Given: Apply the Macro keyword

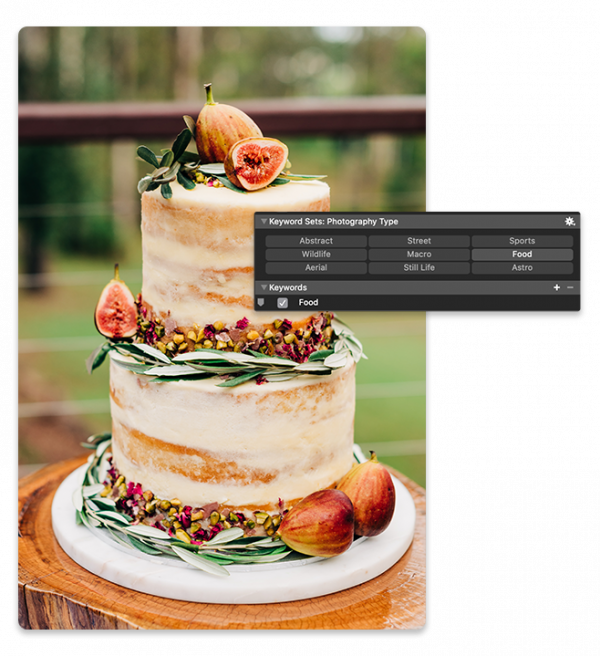Looking at the screenshot, I should [419, 255].
